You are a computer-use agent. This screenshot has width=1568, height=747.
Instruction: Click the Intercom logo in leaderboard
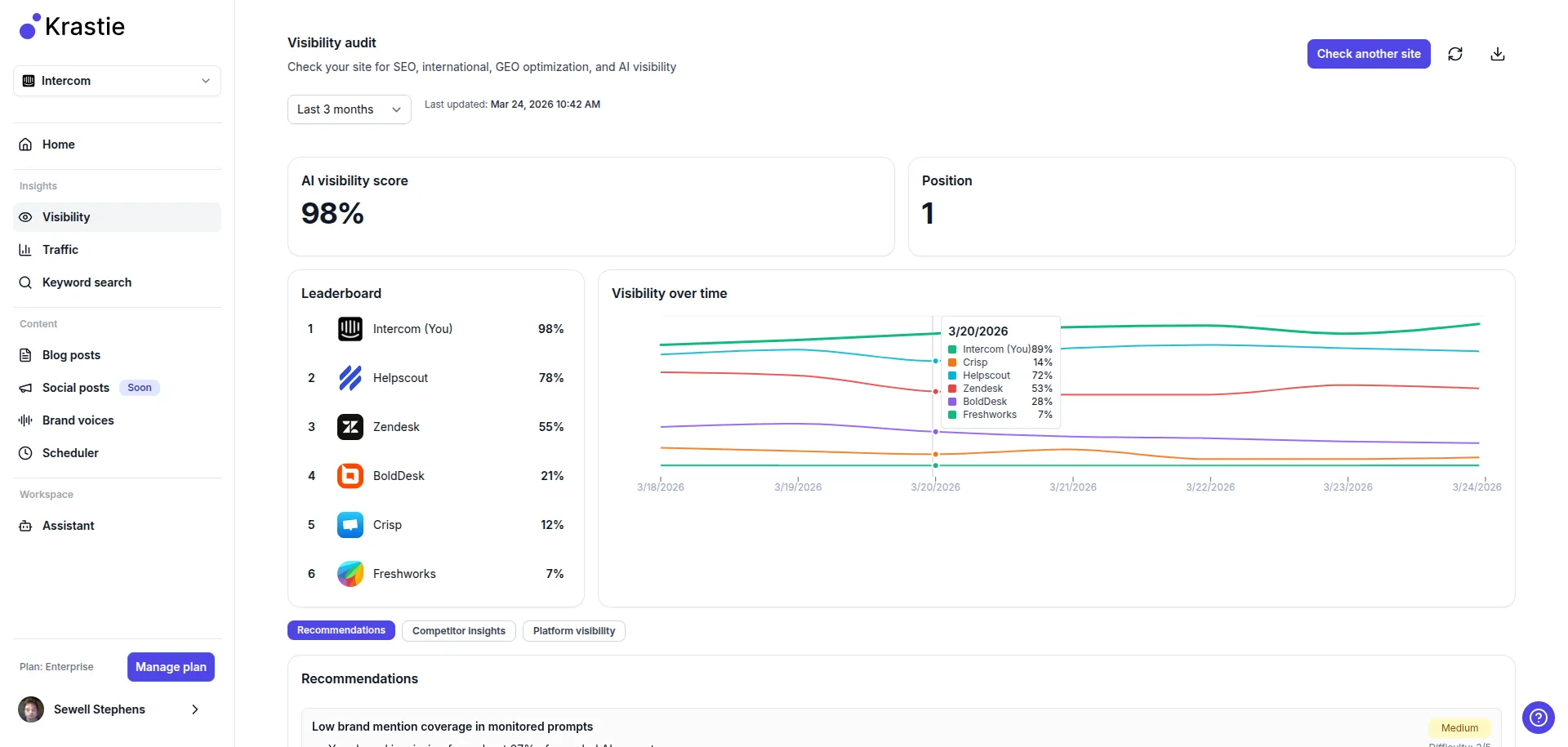350,329
